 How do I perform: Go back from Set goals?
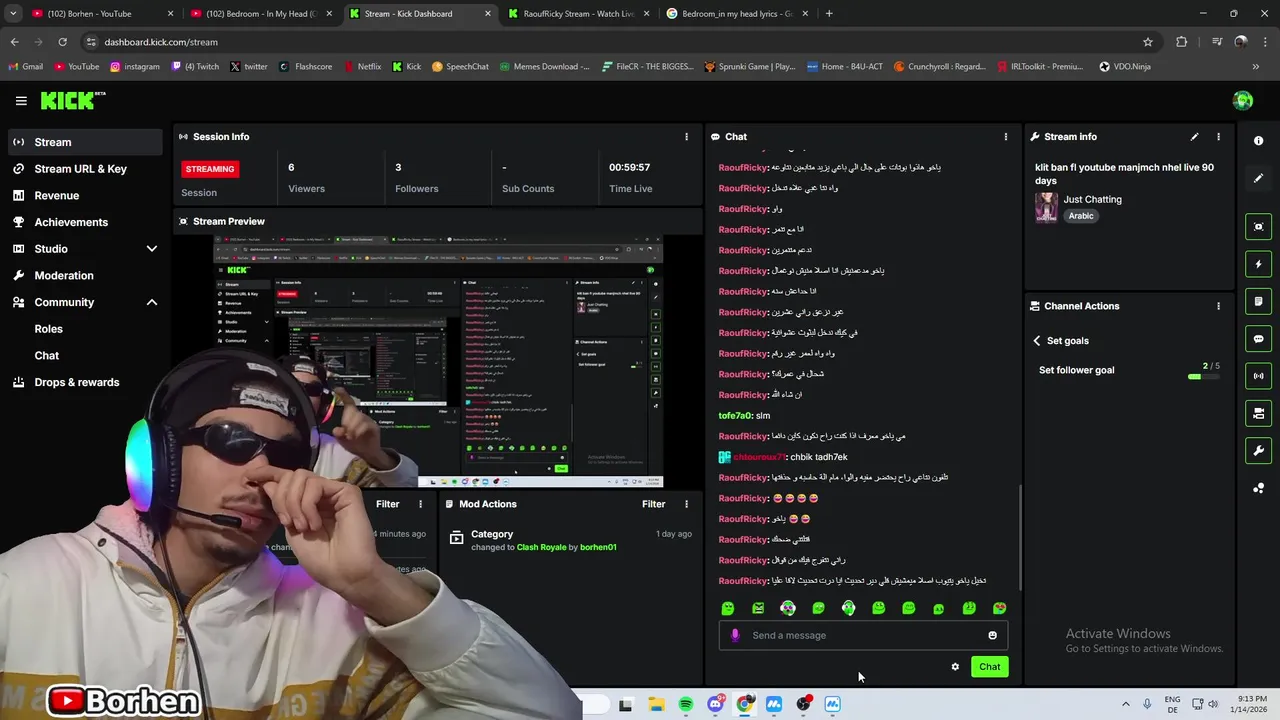click(1037, 341)
